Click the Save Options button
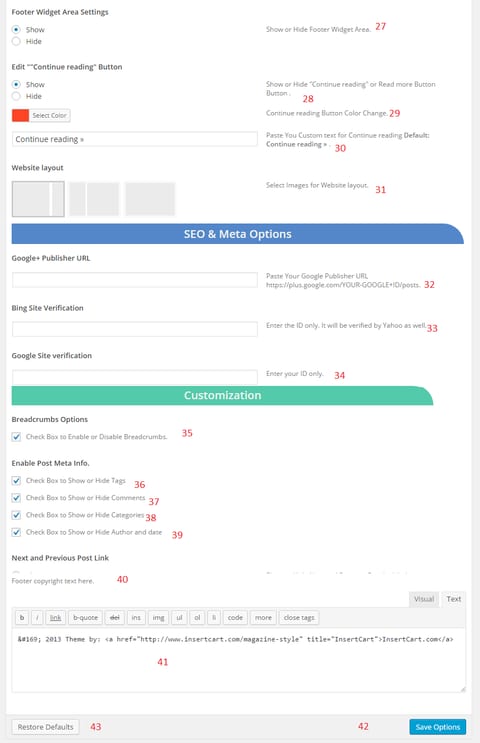This screenshot has height=743, width=480. (x=437, y=727)
